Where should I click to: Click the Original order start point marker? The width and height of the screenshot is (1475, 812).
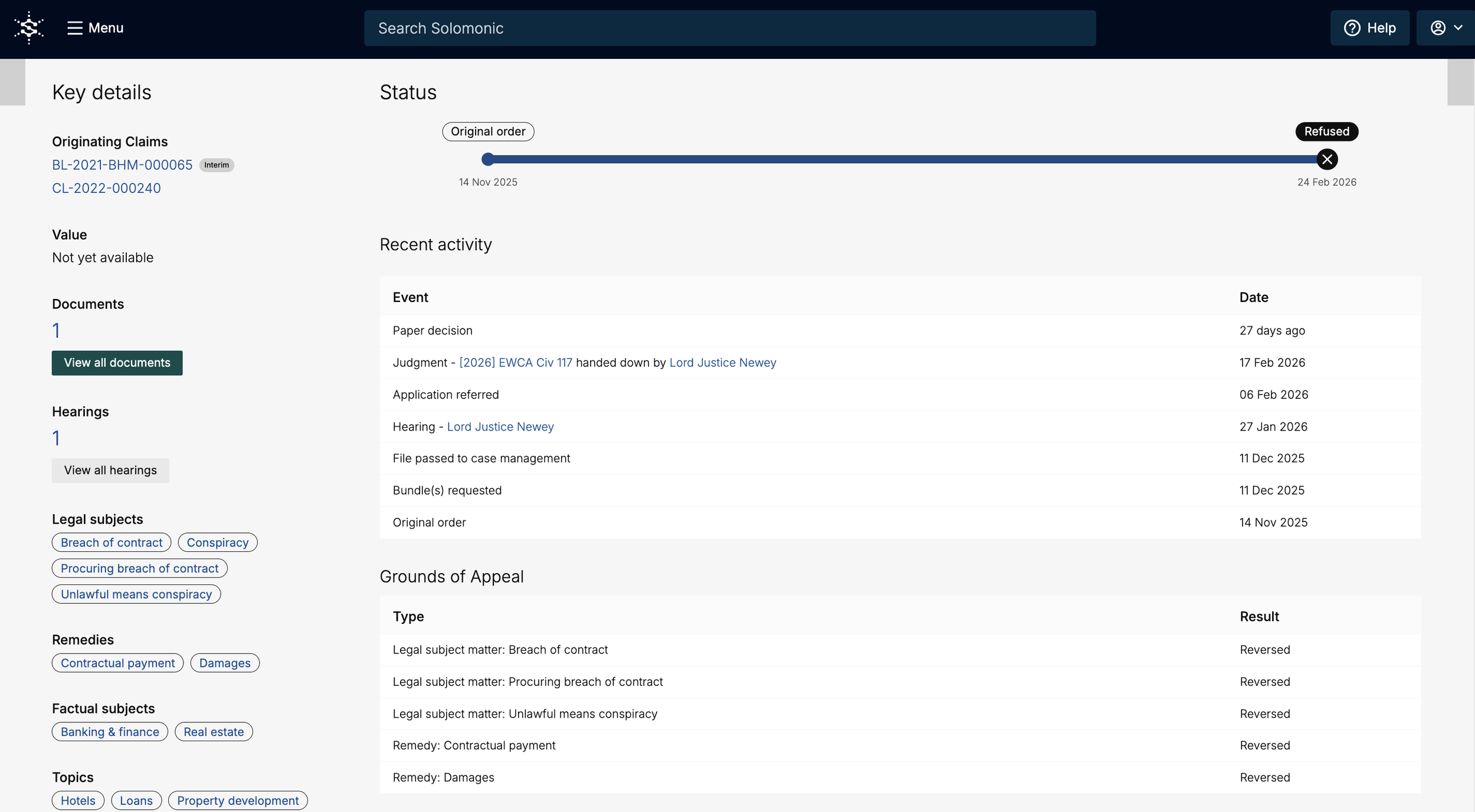tap(487, 159)
